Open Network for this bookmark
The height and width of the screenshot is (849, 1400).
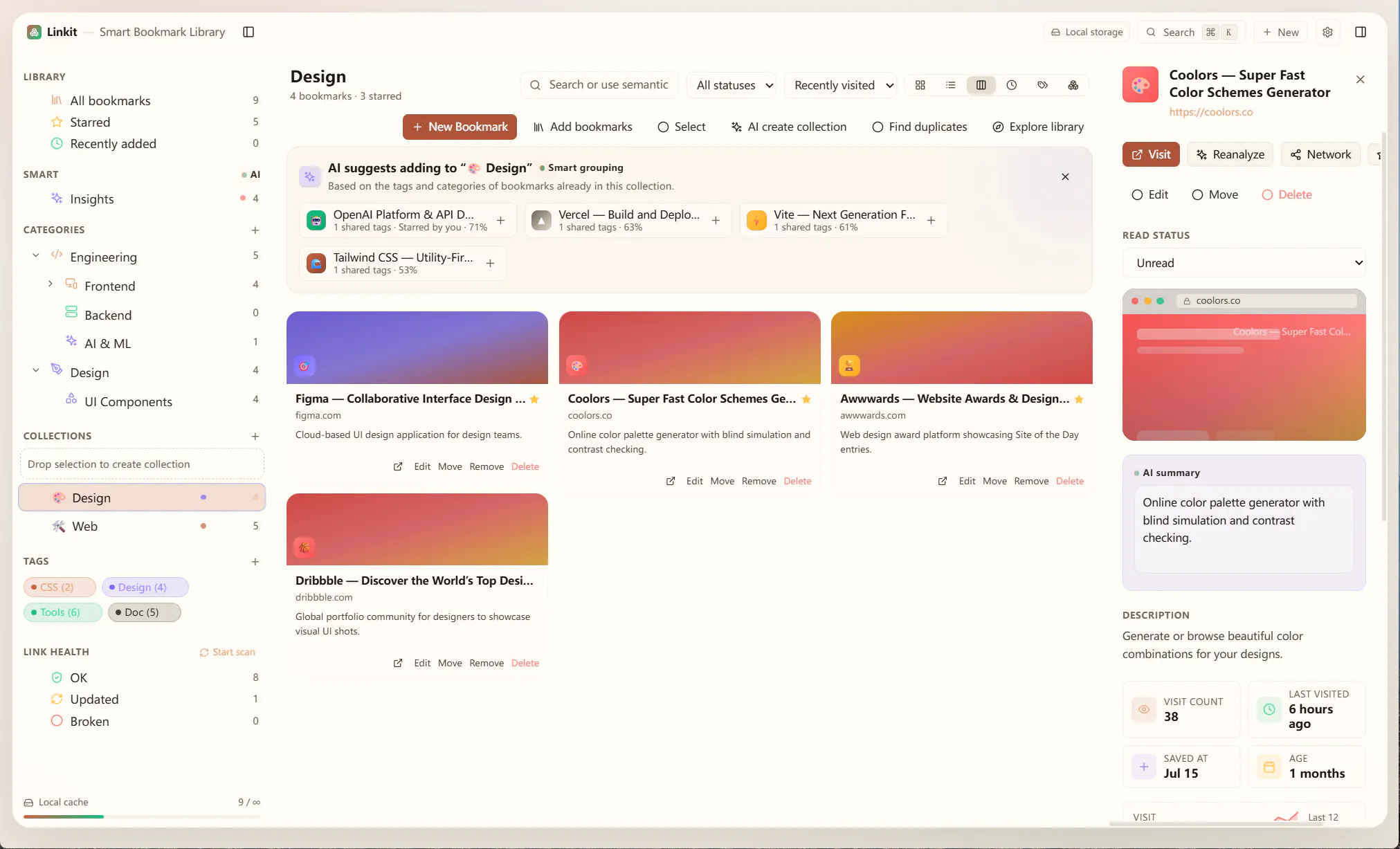coord(1320,154)
